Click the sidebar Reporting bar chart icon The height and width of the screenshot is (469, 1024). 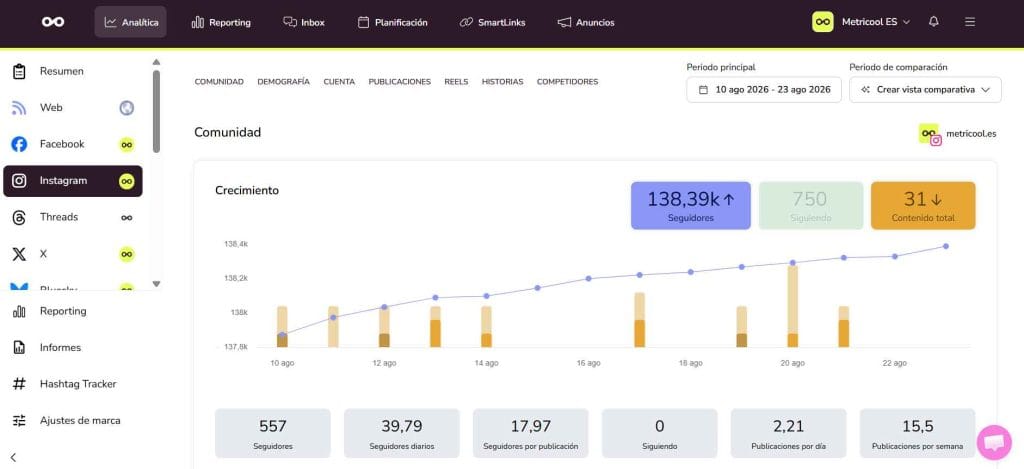coord(20,312)
